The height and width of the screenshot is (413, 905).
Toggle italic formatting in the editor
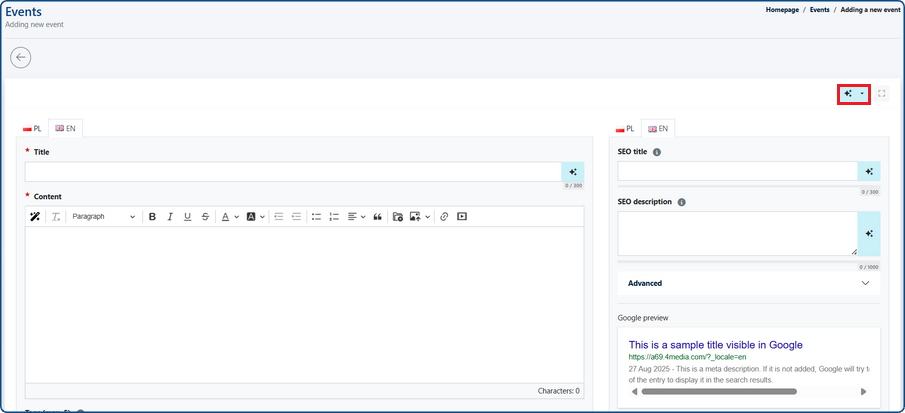(x=170, y=217)
